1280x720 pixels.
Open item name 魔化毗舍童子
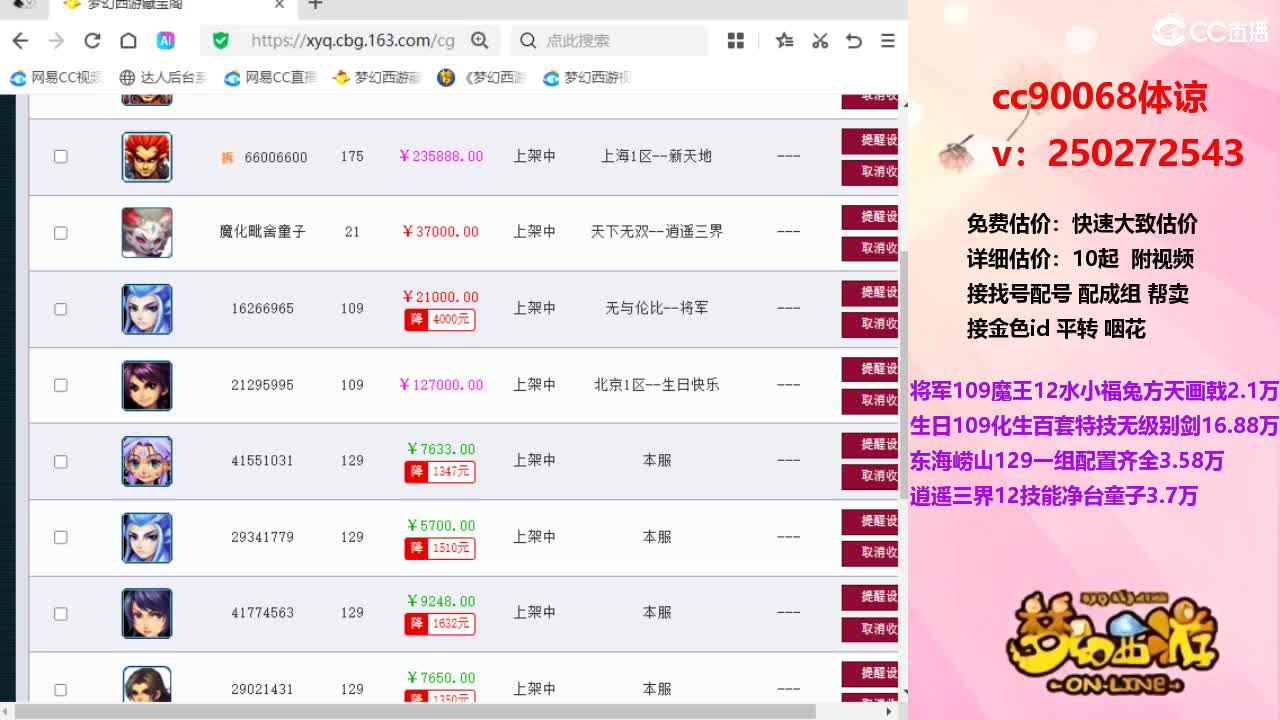point(263,232)
